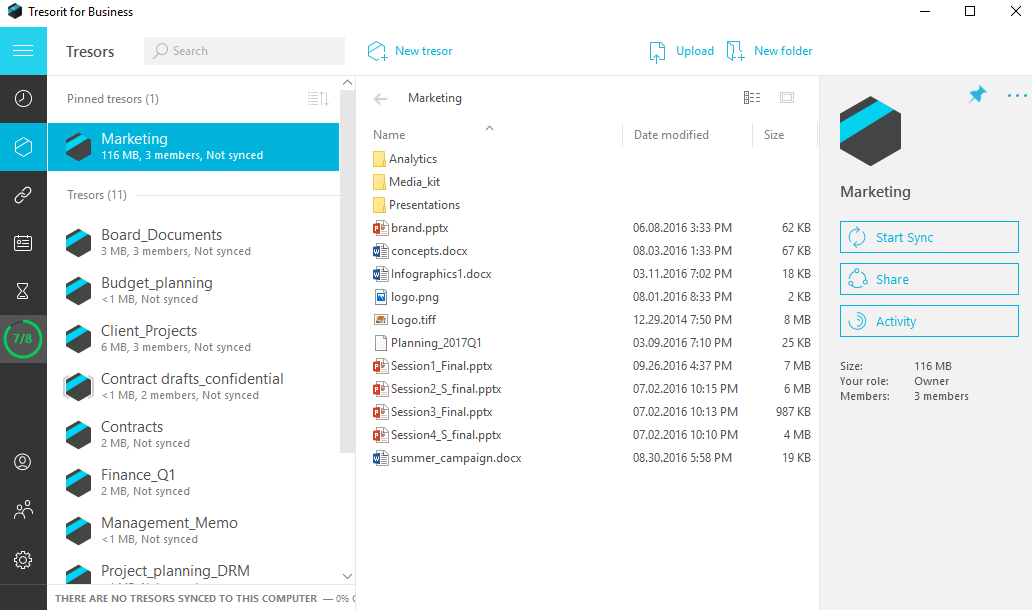Viewport: 1032px width, 610px height.
Task: Click the brand.pptx PowerPoint file icon
Action: 380,228
